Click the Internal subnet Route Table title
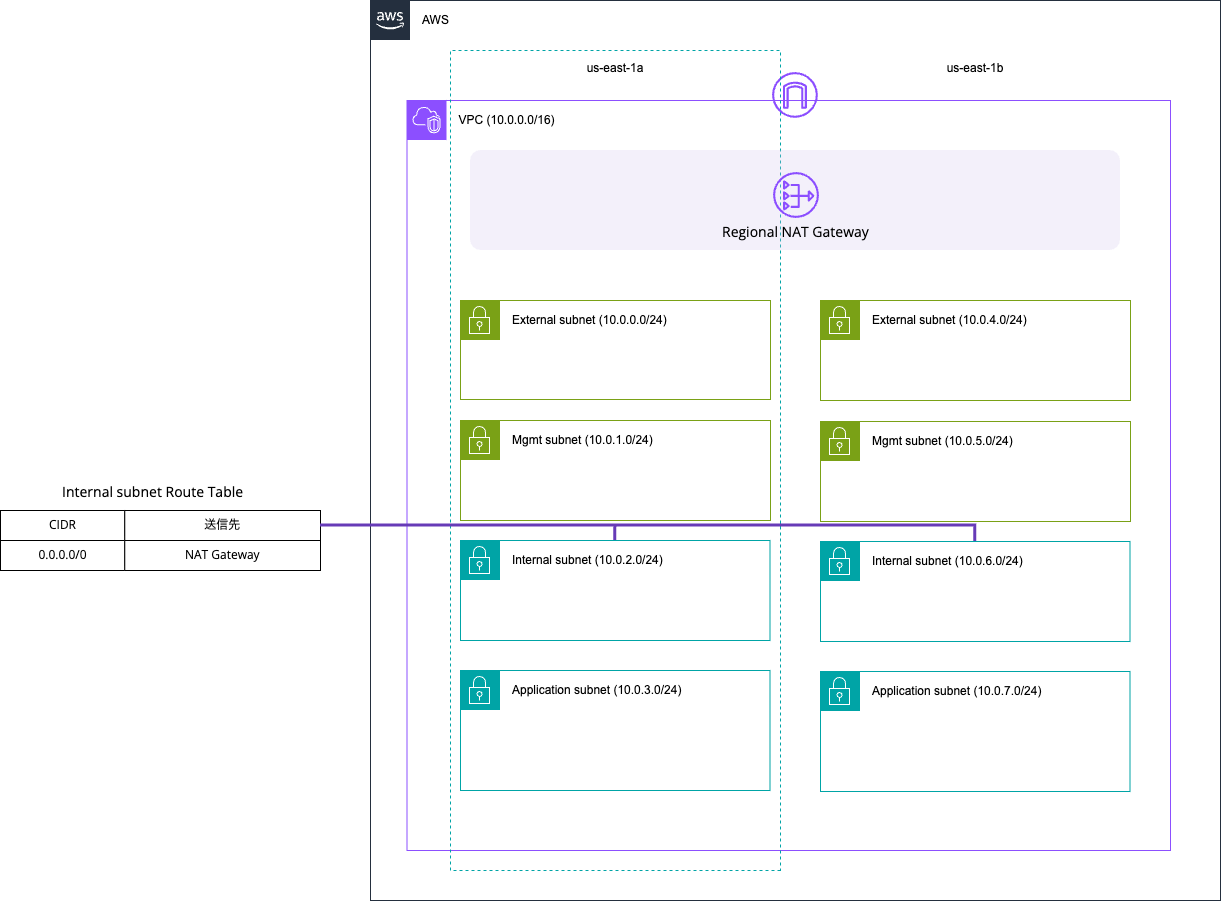 [x=152, y=492]
